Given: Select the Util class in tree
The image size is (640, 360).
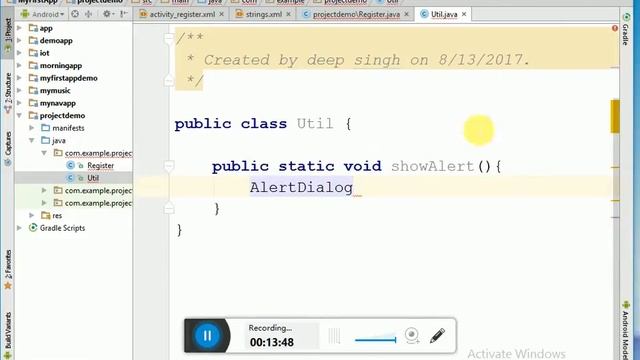Looking at the screenshot, I should (x=93, y=178).
